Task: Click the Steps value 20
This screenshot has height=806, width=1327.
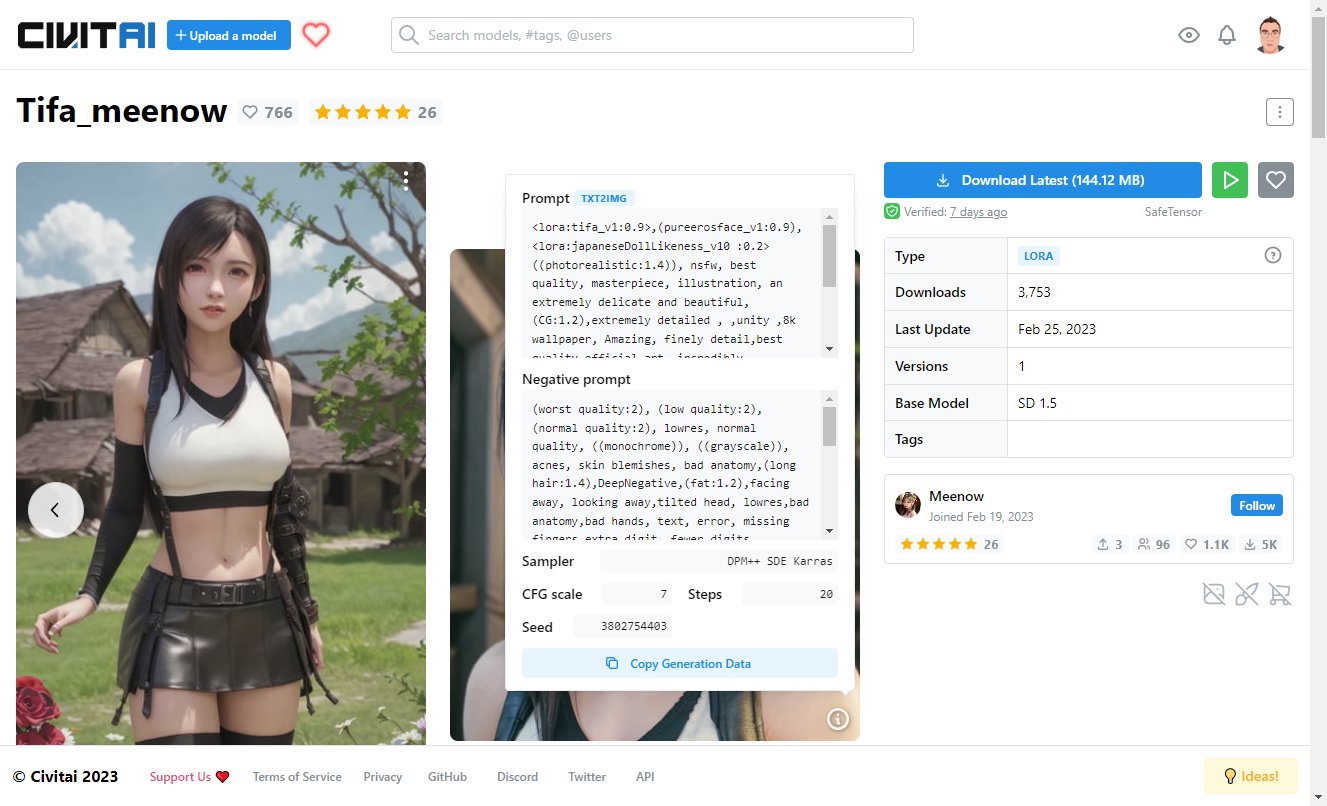Action: coord(790,594)
